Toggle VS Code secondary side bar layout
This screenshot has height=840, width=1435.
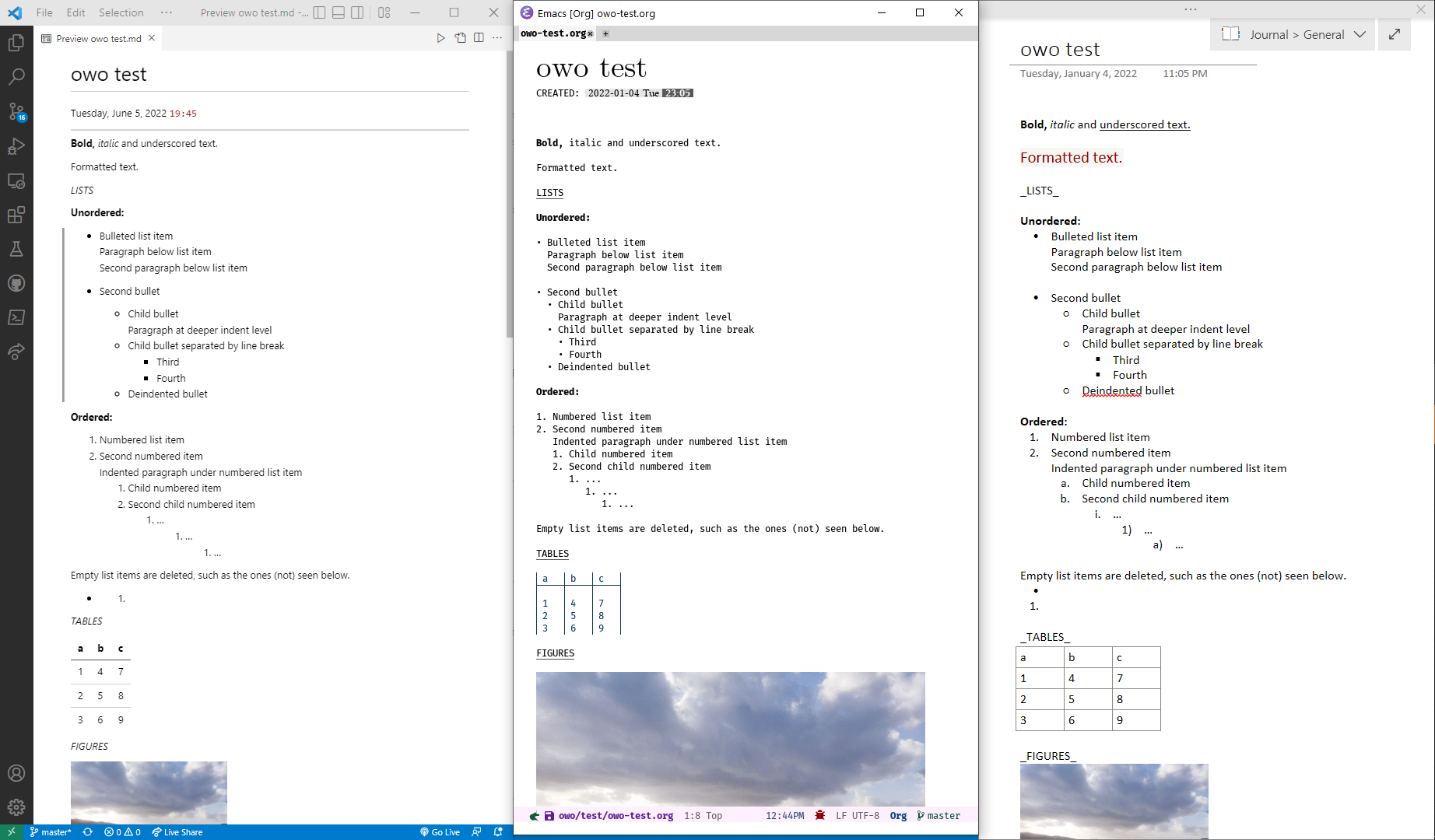pyautogui.click(x=357, y=12)
